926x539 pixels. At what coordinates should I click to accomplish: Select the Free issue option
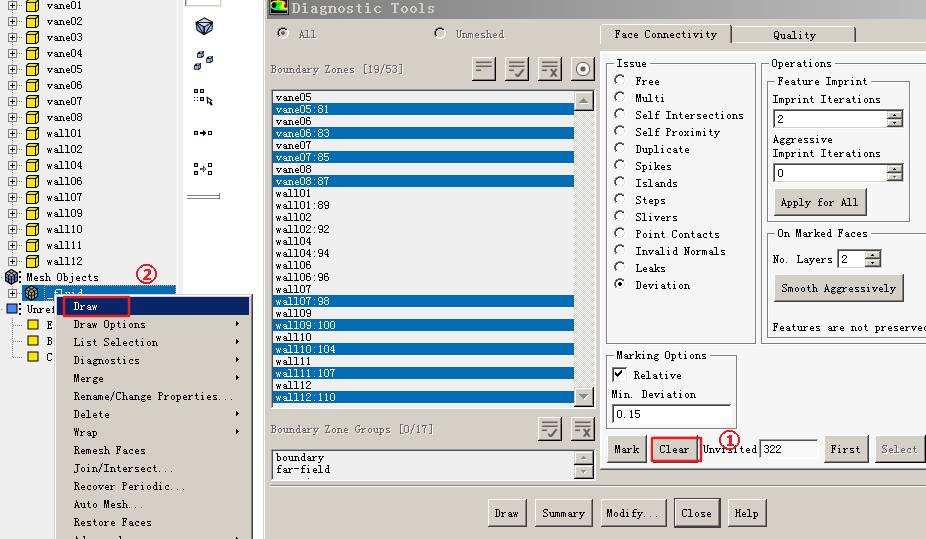point(619,80)
